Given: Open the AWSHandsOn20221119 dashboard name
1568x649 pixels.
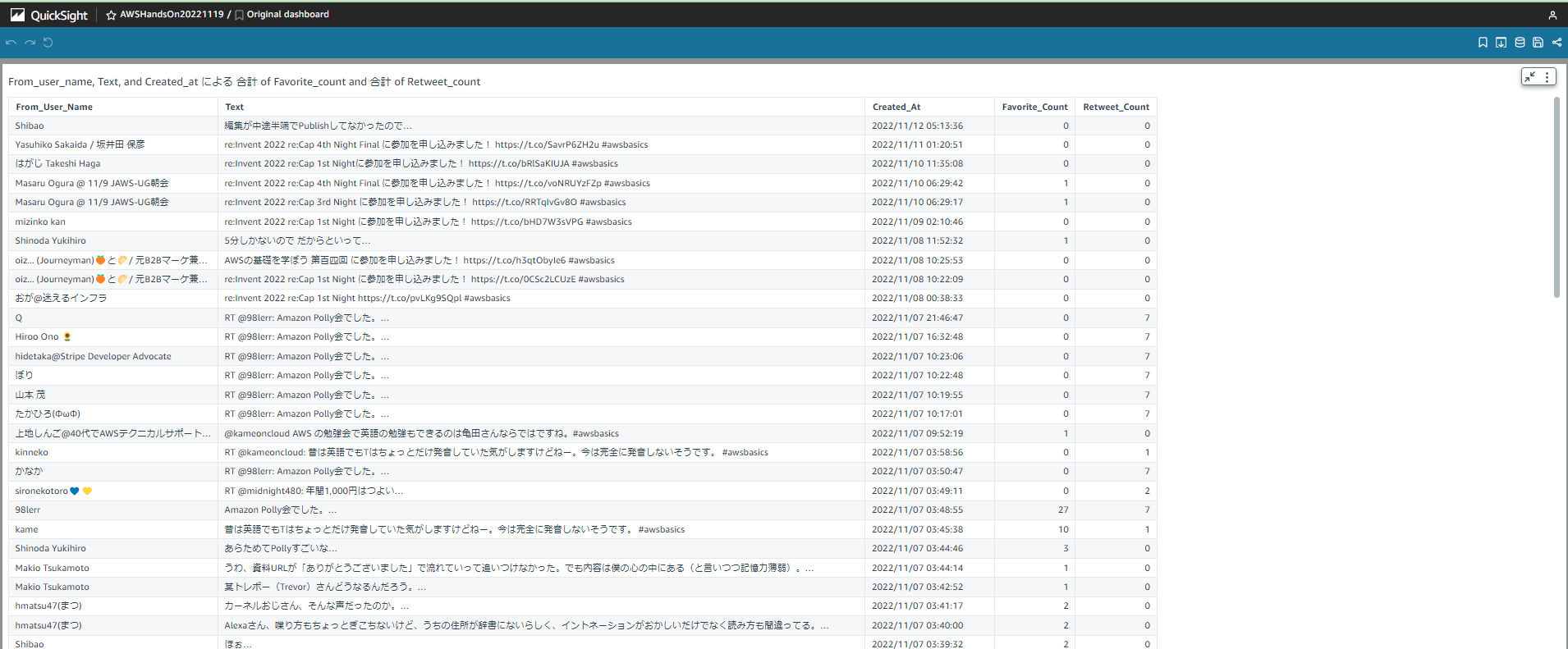Looking at the screenshot, I should [172, 14].
